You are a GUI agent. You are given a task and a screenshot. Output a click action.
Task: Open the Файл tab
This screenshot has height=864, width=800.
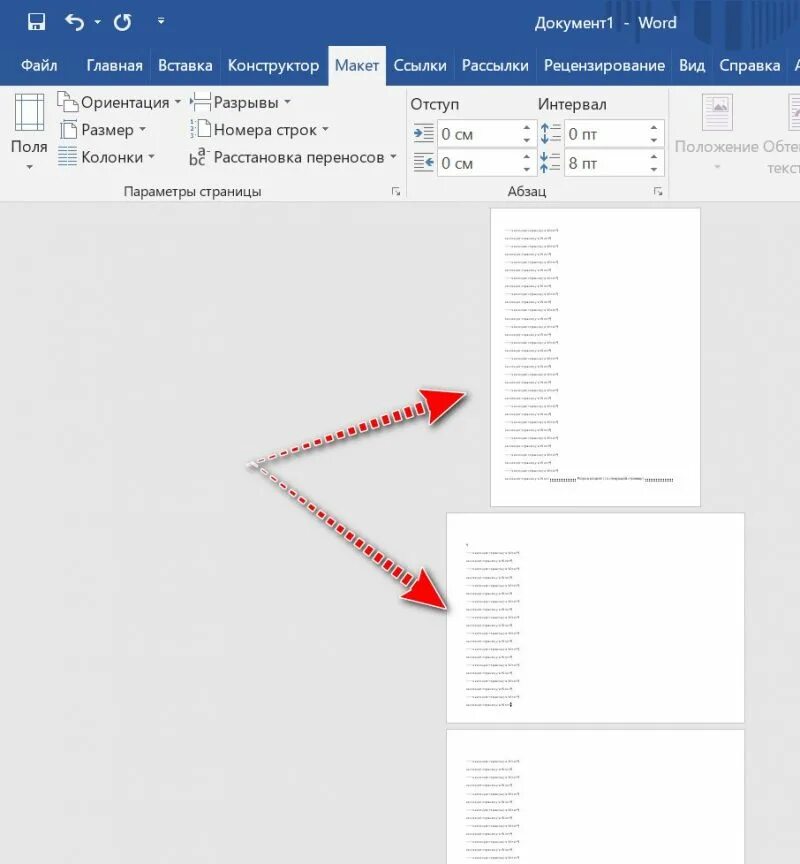pyautogui.click(x=39, y=66)
